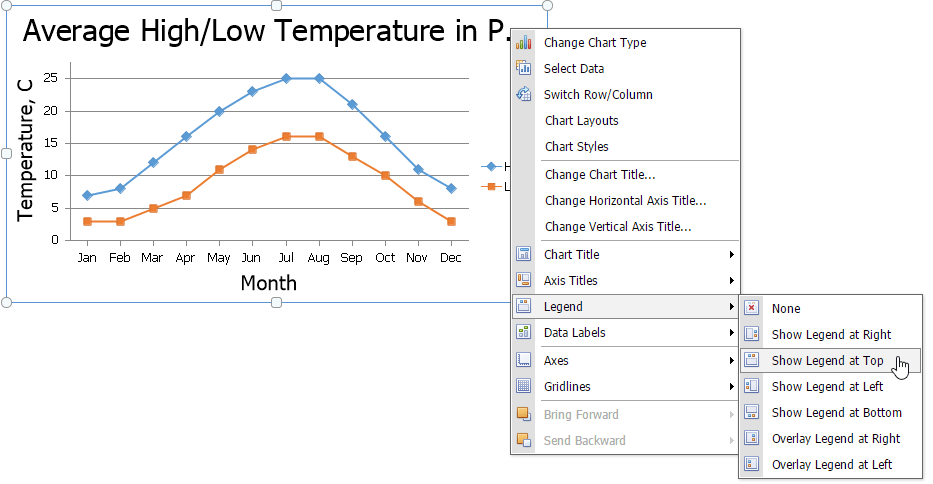Image resolution: width=933 pixels, height=484 pixels.
Task: Click the Switch Row/Column icon
Action: [523, 94]
